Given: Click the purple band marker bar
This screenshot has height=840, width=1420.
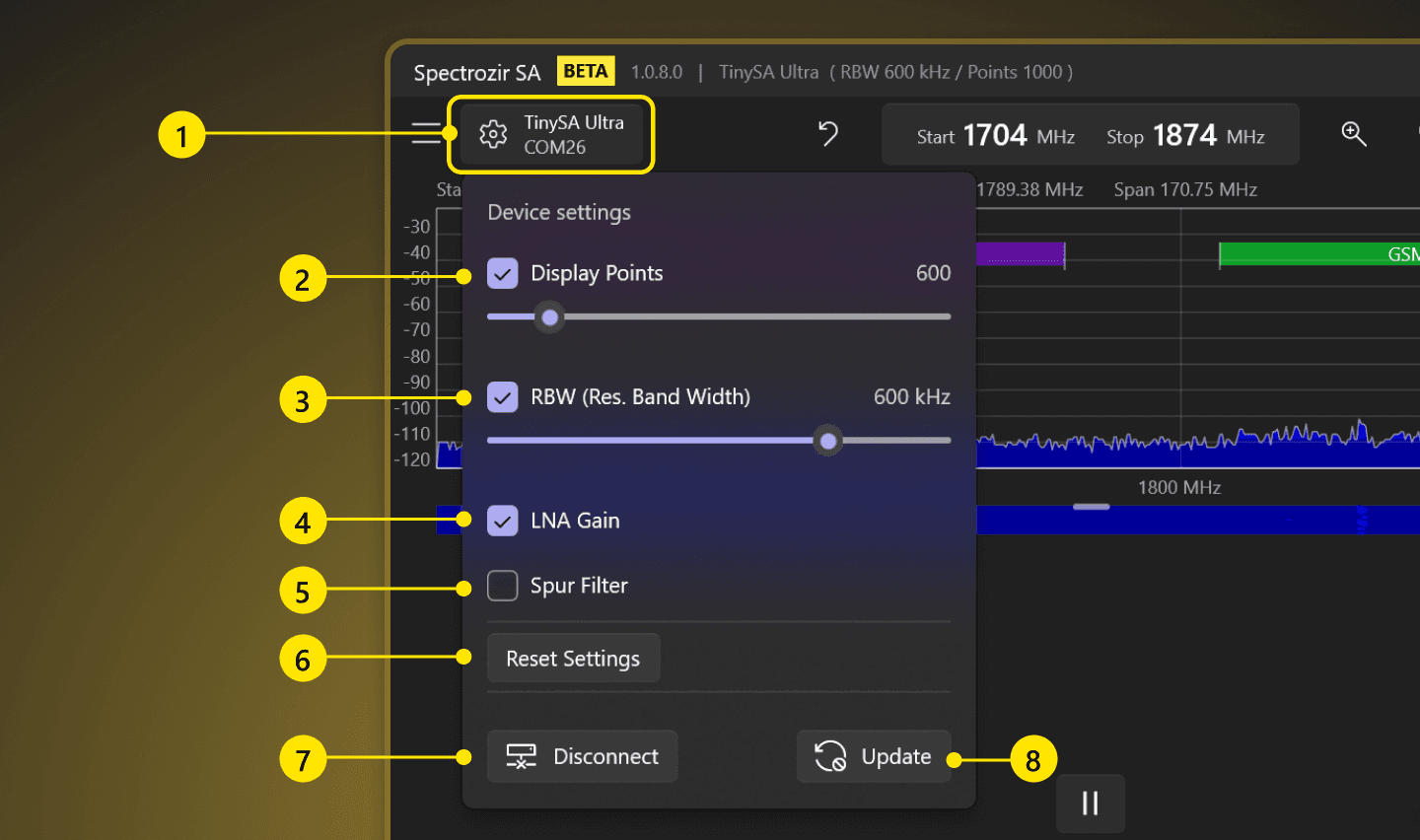Looking at the screenshot, I should (x=1021, y=254).
